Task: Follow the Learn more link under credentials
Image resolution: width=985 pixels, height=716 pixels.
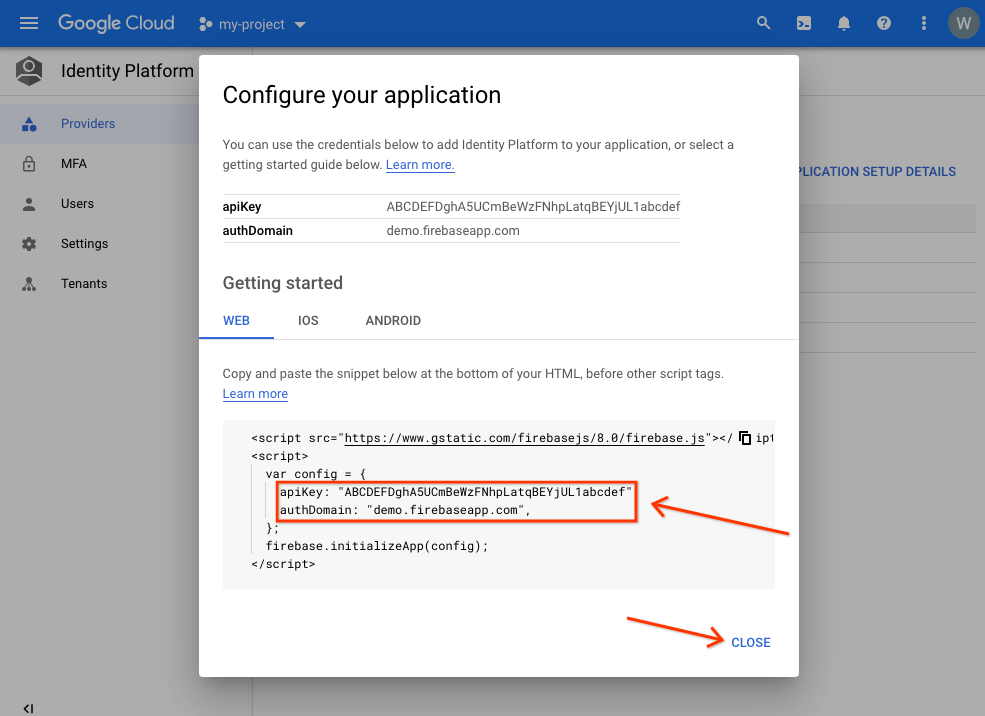Action: (420, 165)
